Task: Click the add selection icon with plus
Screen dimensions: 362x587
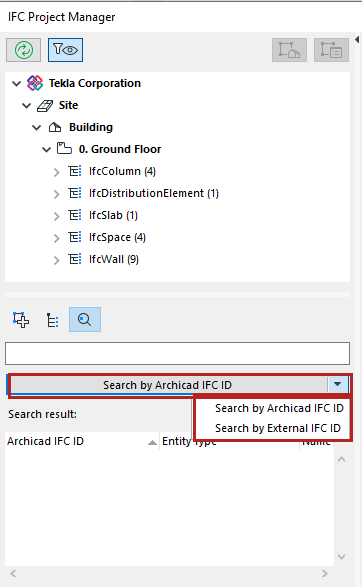Action: 21,320
